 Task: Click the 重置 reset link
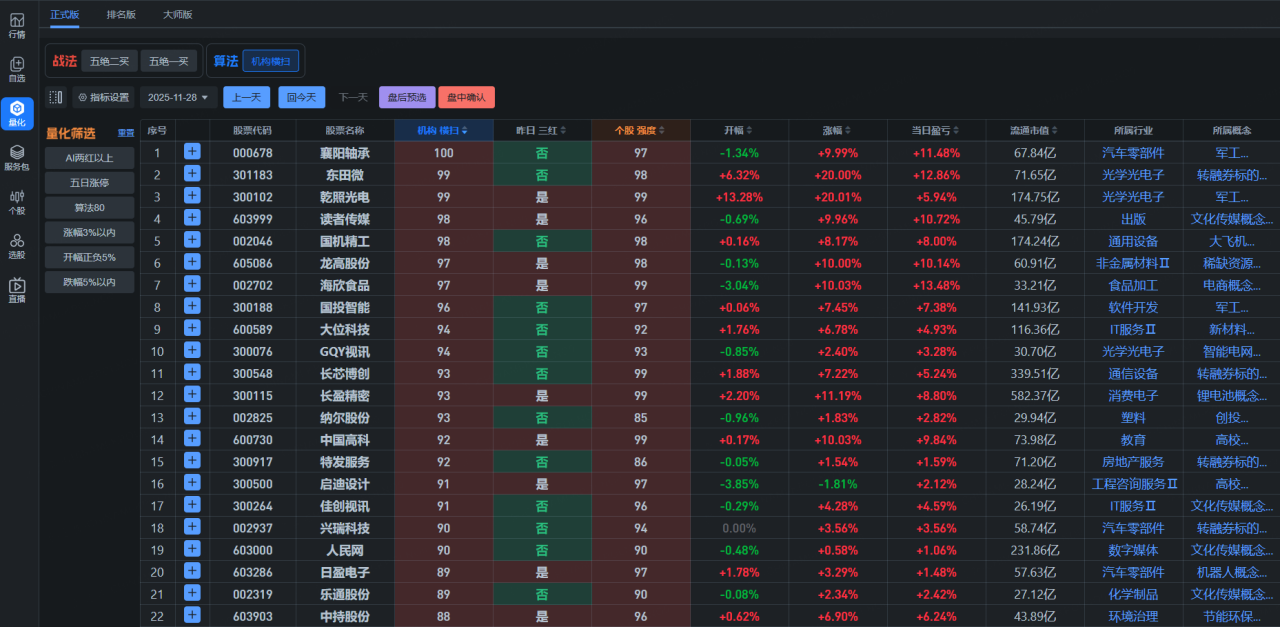(x=125, y=133)
